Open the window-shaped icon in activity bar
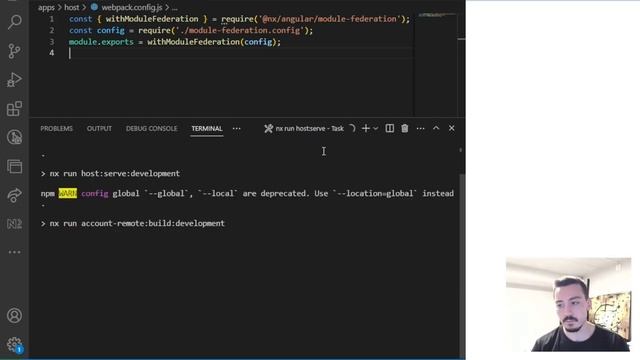 14,166
